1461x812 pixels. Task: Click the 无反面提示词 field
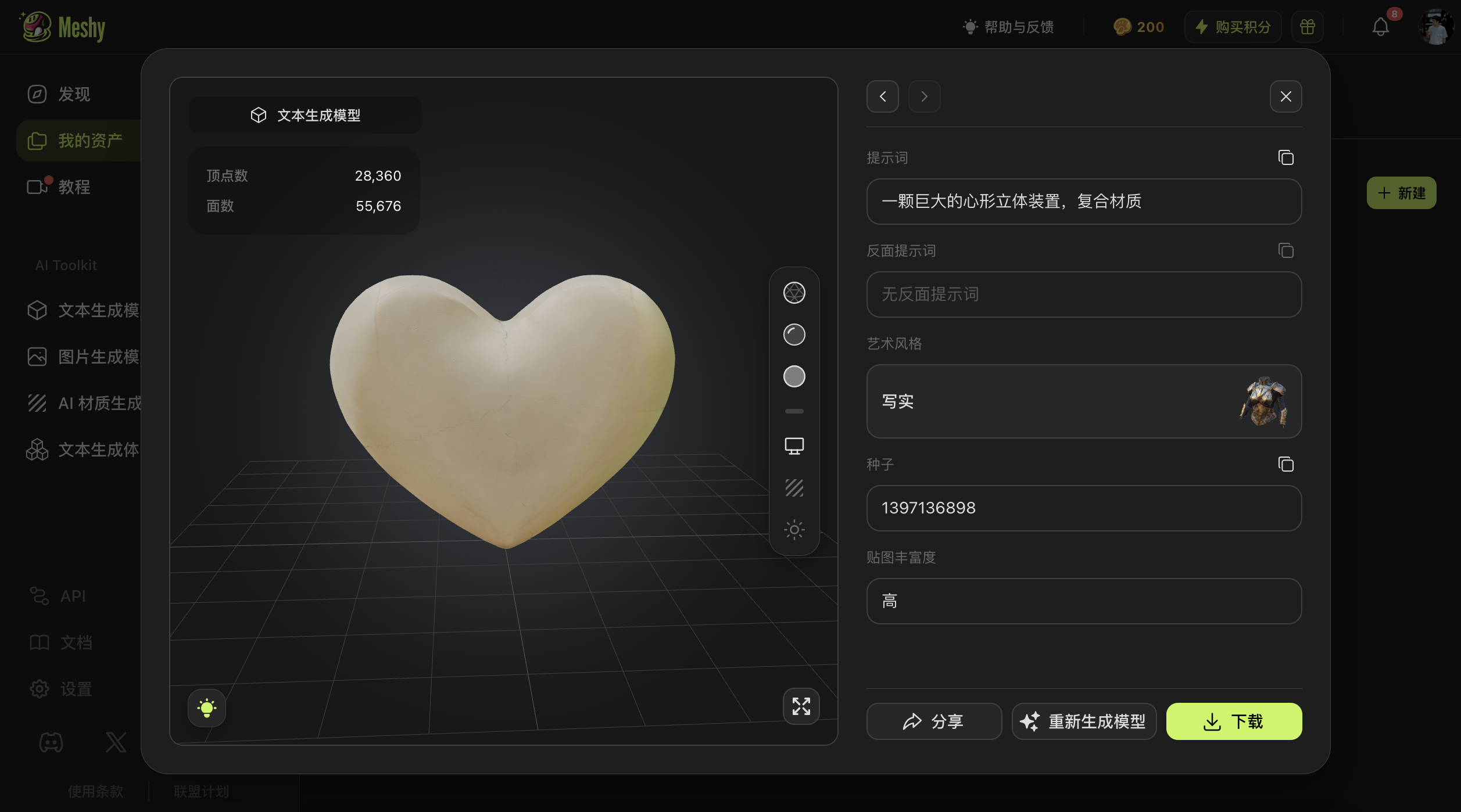(x=1084, y=294)
